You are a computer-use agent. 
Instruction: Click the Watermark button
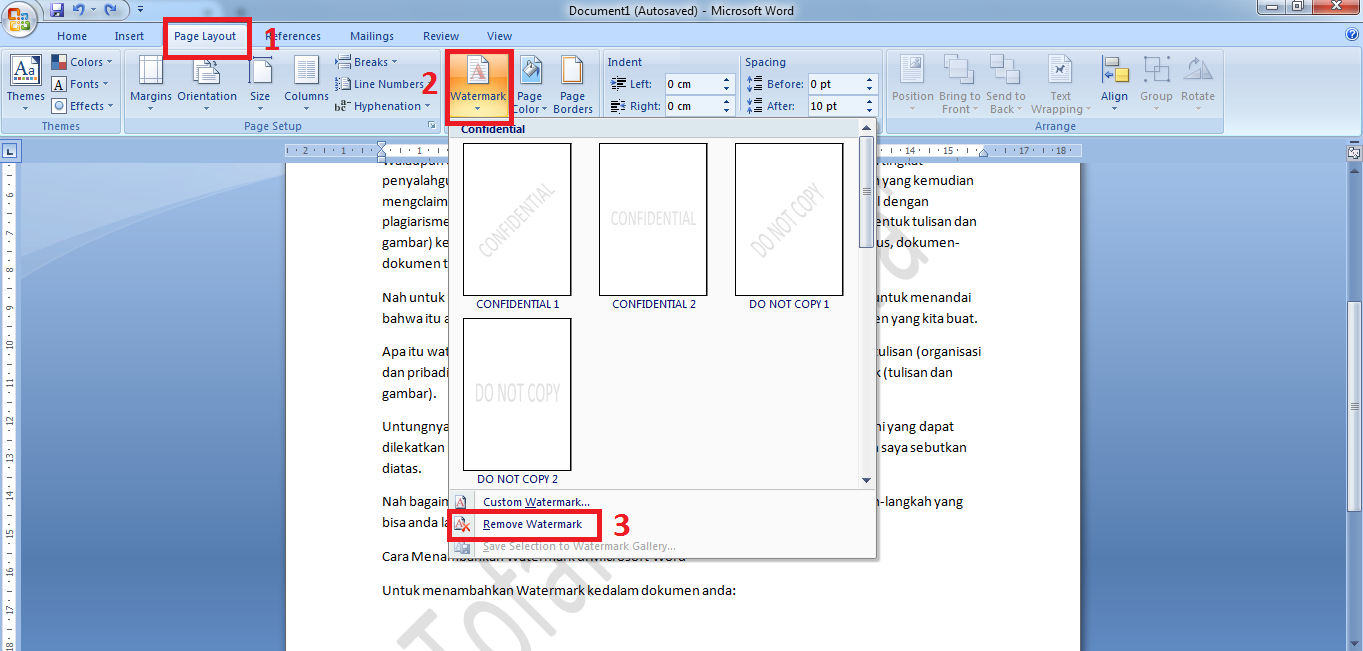coord(478,84)
